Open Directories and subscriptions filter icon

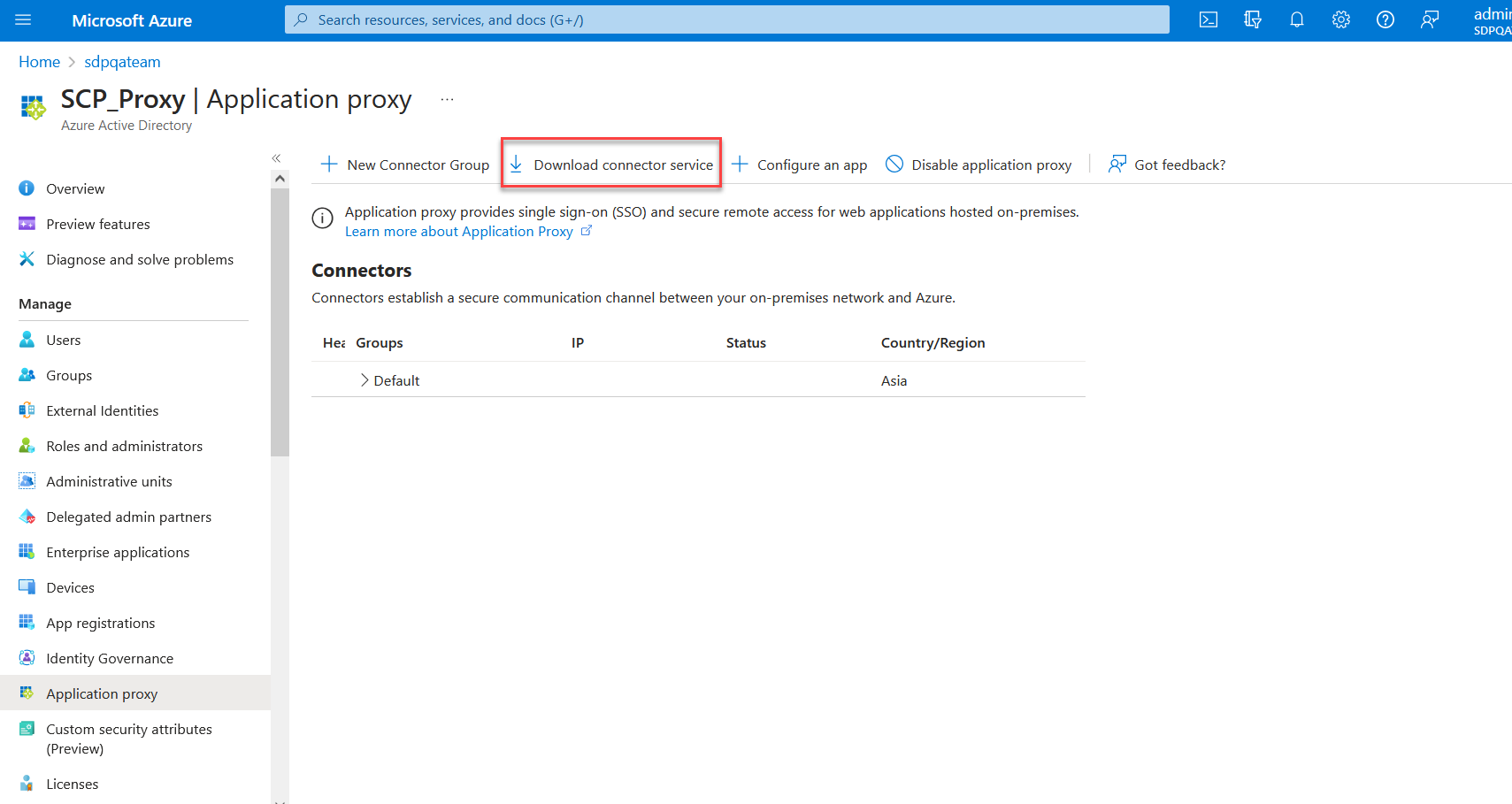click(1253, 20)
